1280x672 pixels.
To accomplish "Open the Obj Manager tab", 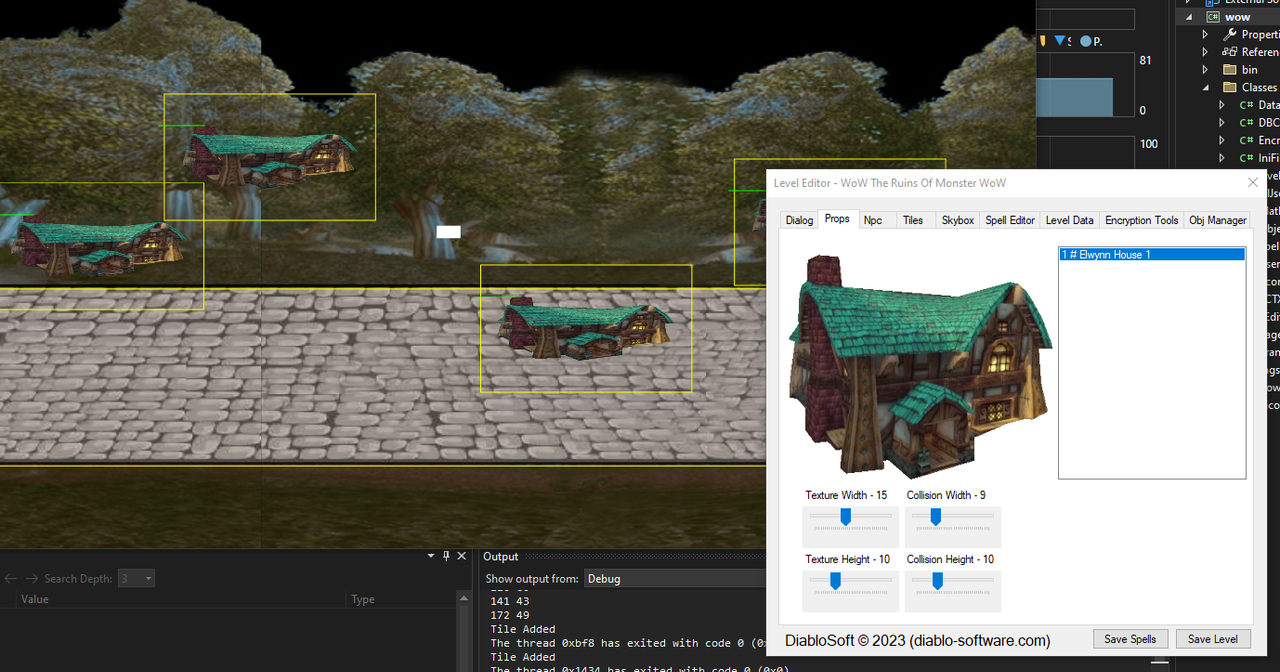I will coord(1218,220).
